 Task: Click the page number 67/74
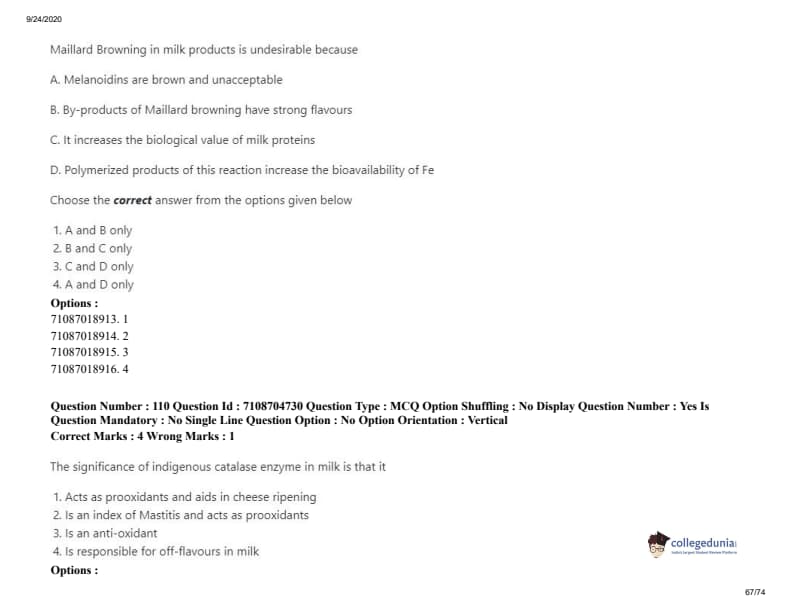pyautogui.click(x=754, y=593)
